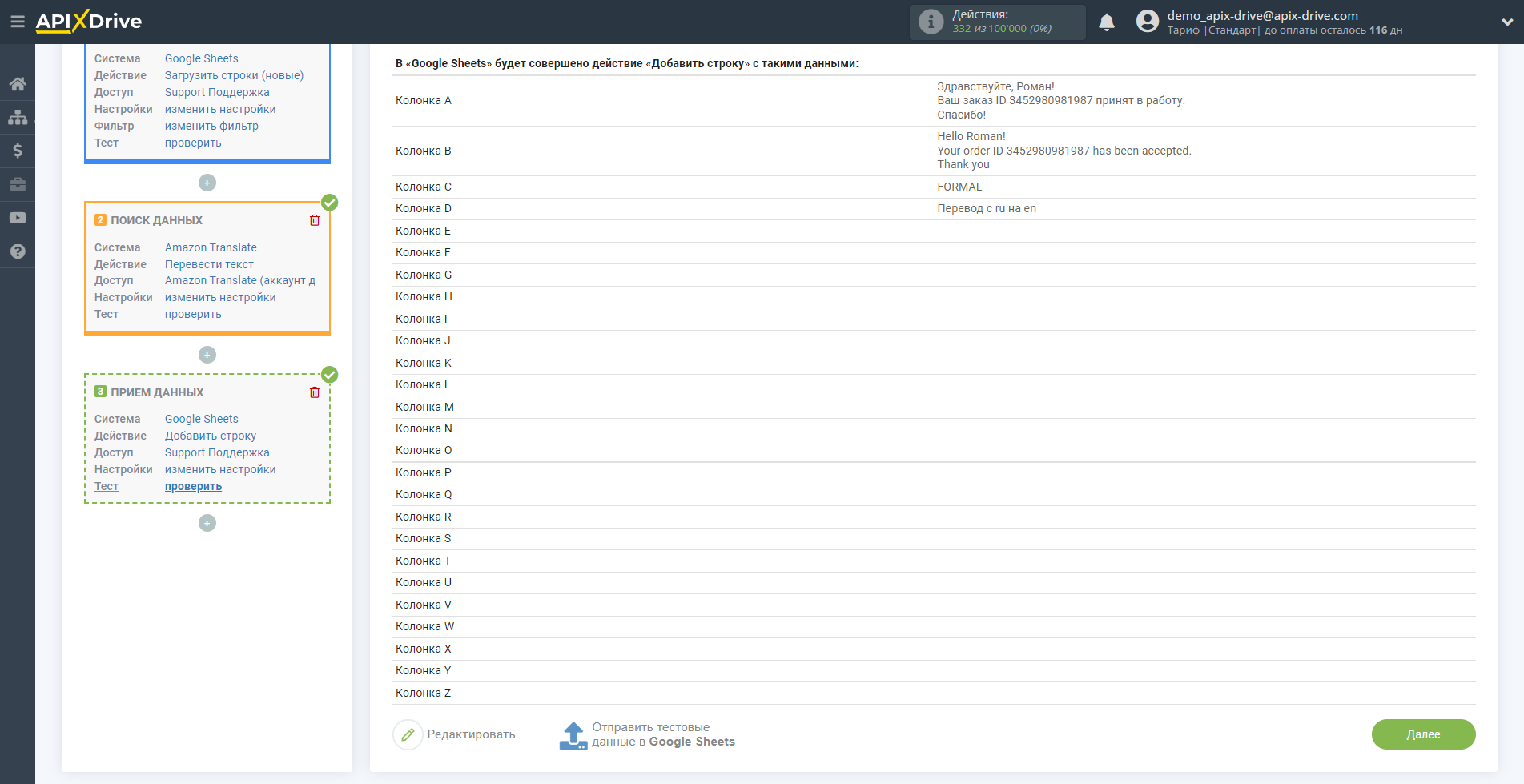
Task: Click the green checkmark on Прием данных block
Action: [329, 375]
